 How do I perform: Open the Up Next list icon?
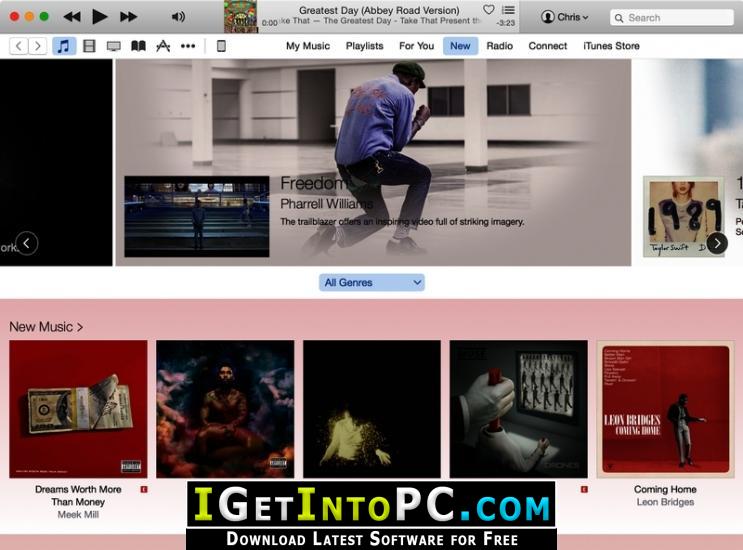tap(508, 9)
